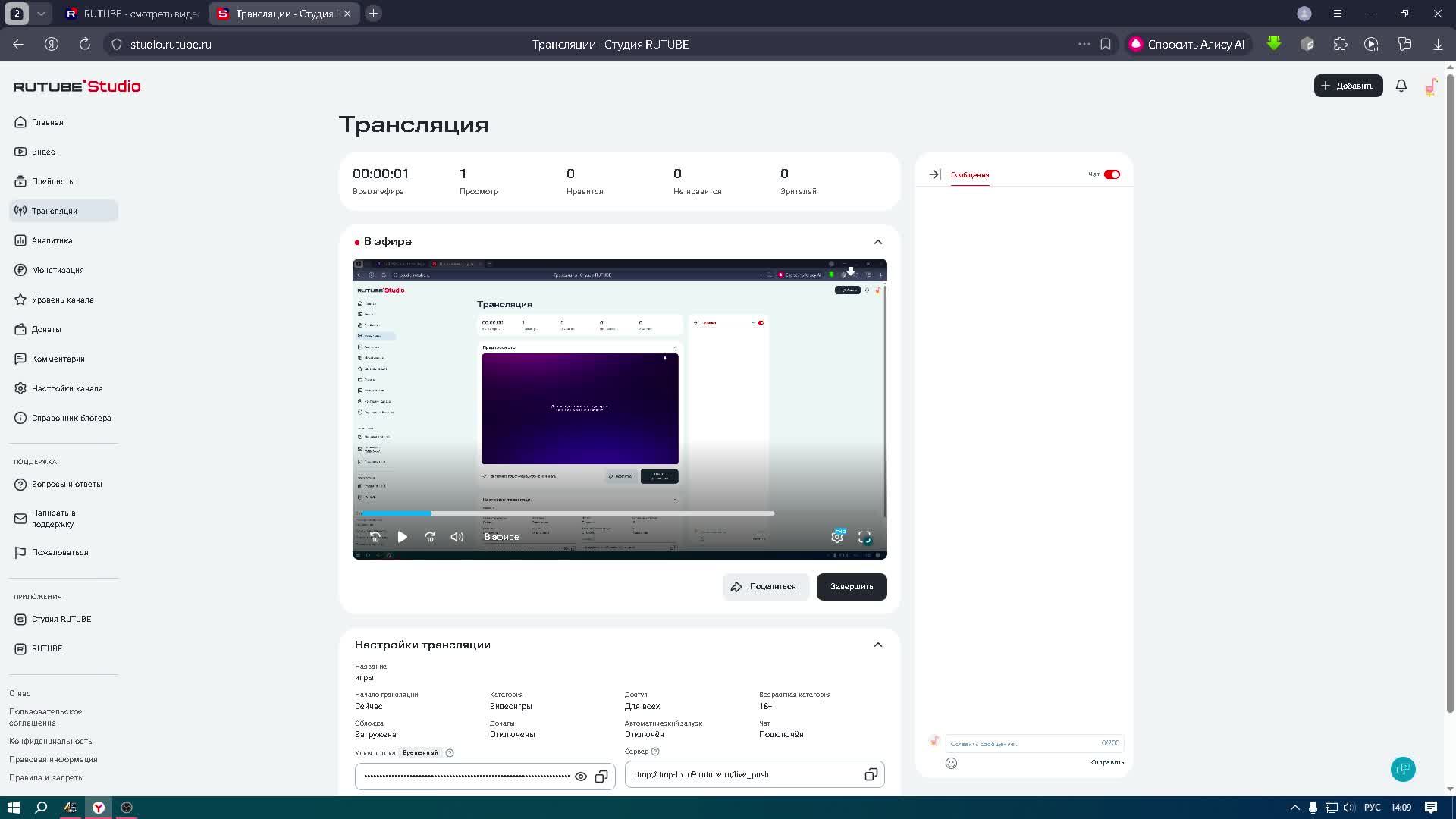
Task: Click the play button in stream player
Action: coord(403,537)
